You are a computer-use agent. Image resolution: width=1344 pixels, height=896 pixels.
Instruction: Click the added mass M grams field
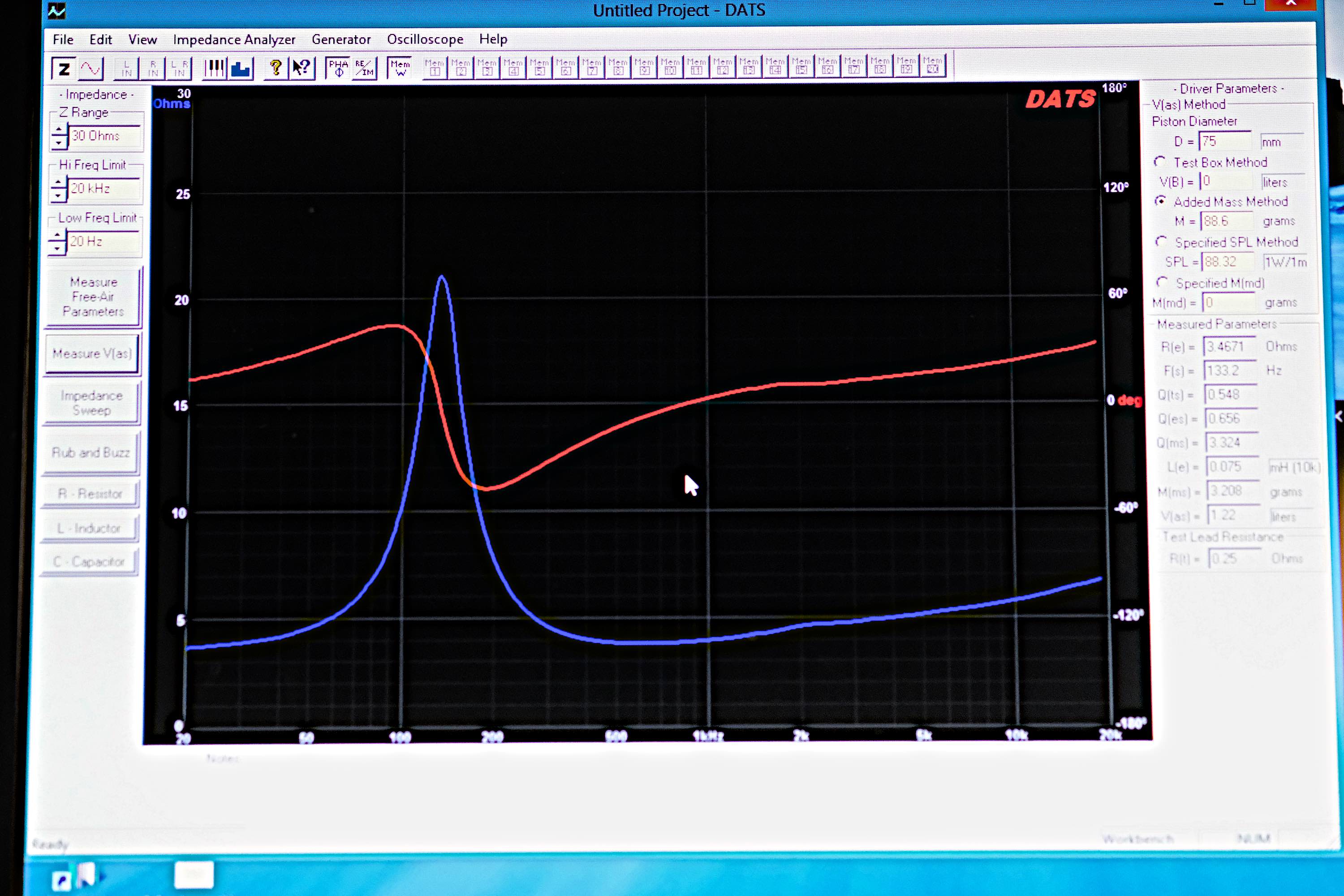pos(1227,220)
